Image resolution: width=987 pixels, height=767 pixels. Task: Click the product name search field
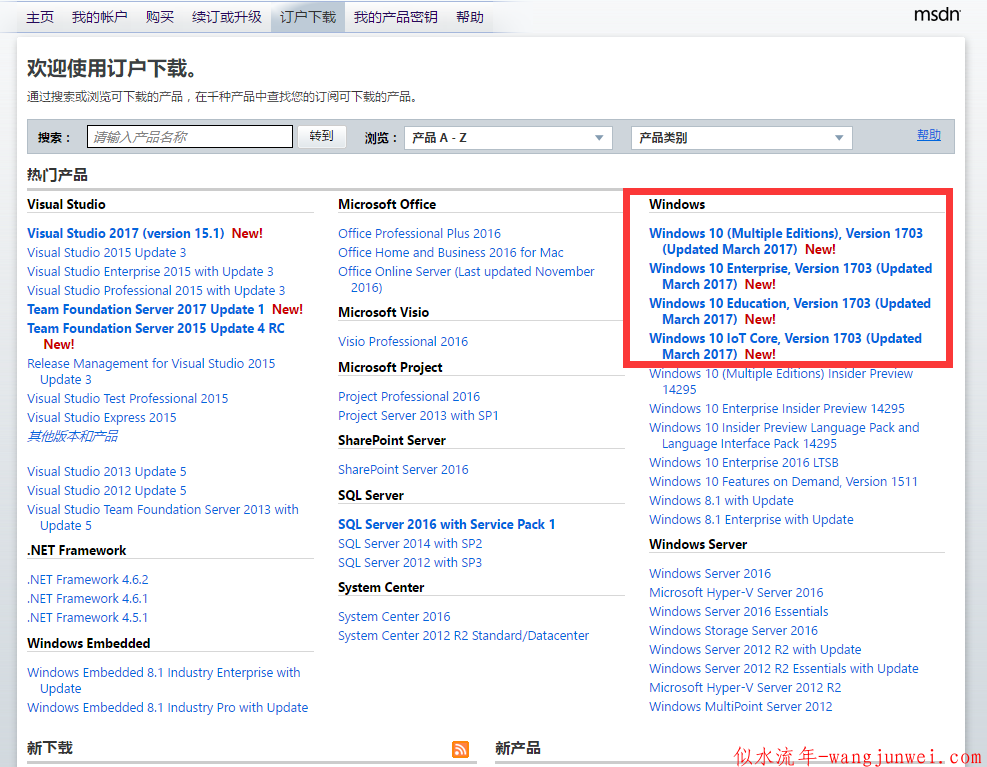(190, 137)
